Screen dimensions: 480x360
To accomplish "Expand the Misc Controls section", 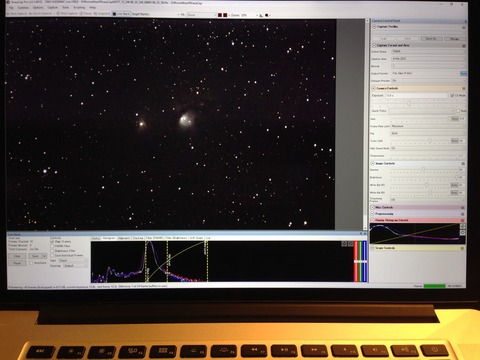I will point(372,207).
